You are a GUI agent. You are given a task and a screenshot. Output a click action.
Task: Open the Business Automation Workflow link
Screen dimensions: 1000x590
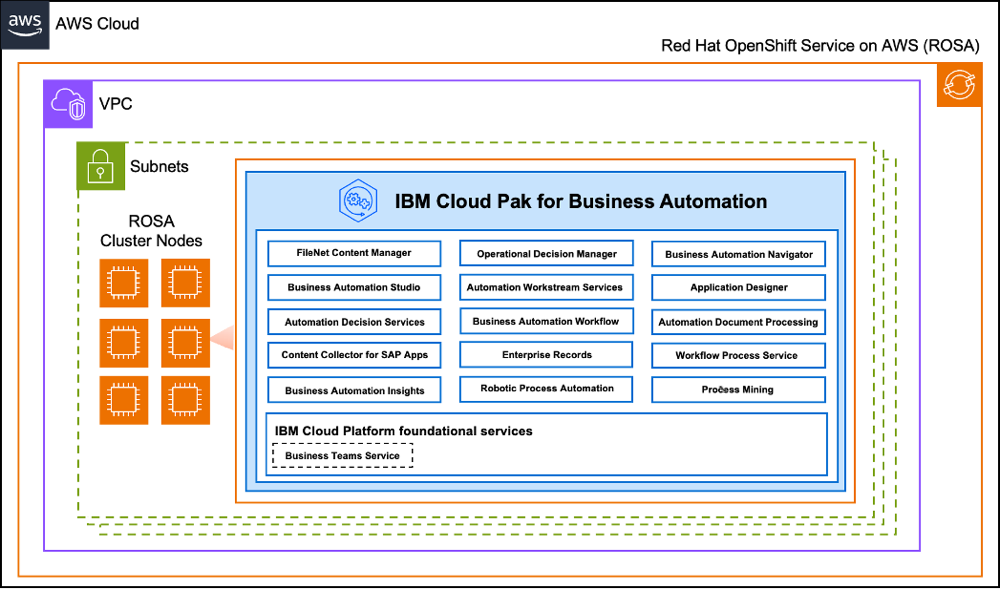click(x=546, y=321)
